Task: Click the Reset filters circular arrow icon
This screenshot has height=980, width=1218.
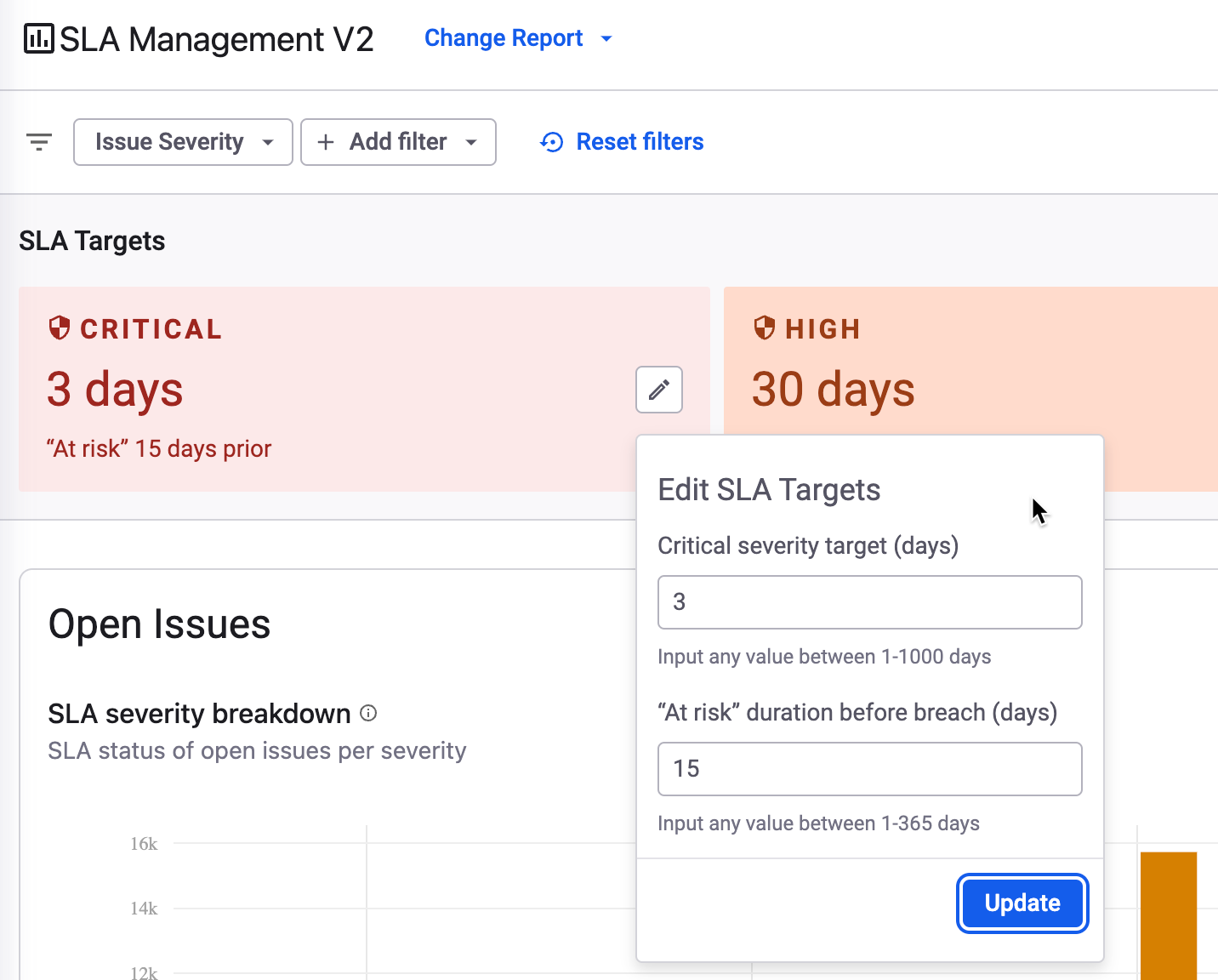Action: [552, 142]
